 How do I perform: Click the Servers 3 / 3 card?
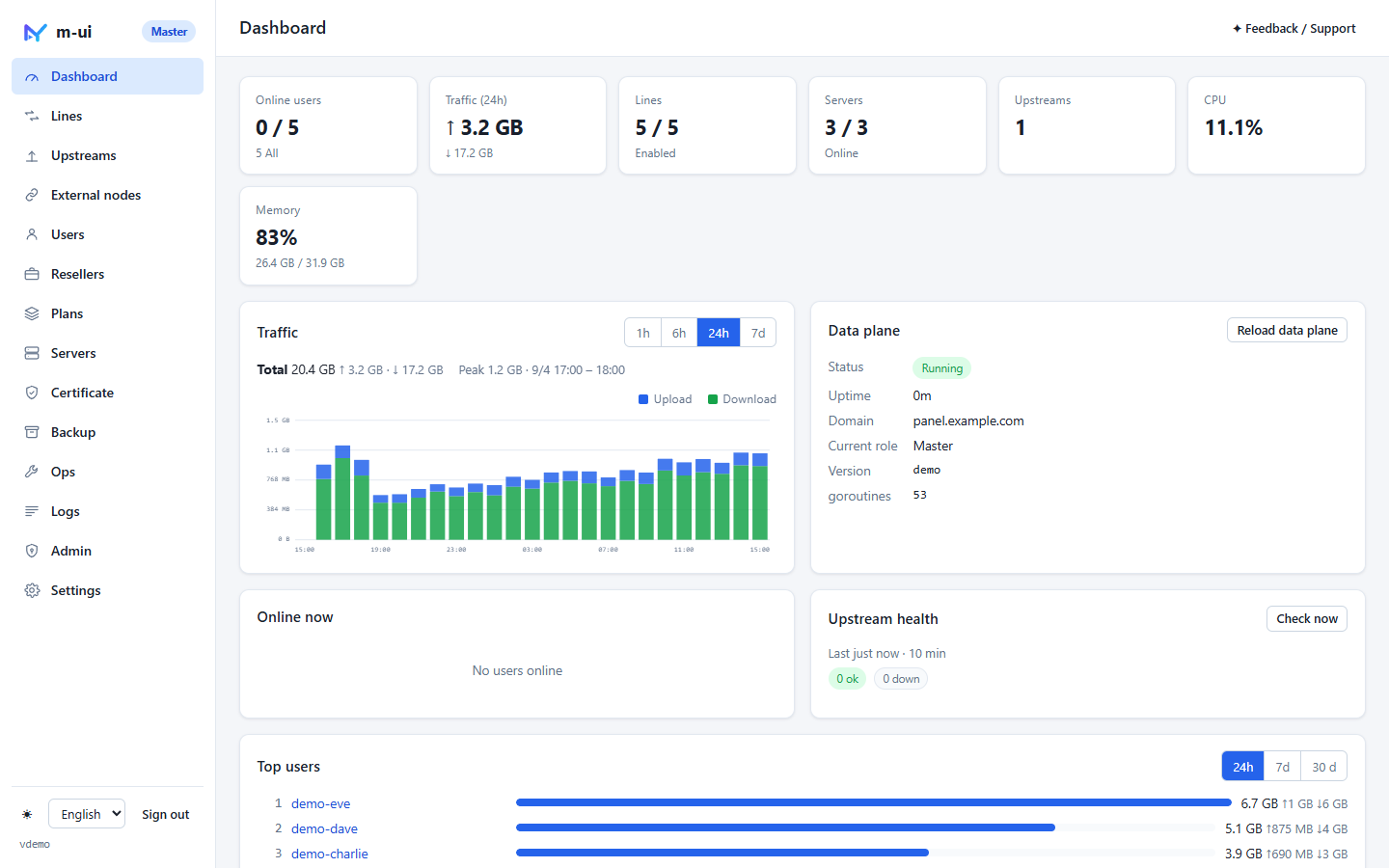897,125
